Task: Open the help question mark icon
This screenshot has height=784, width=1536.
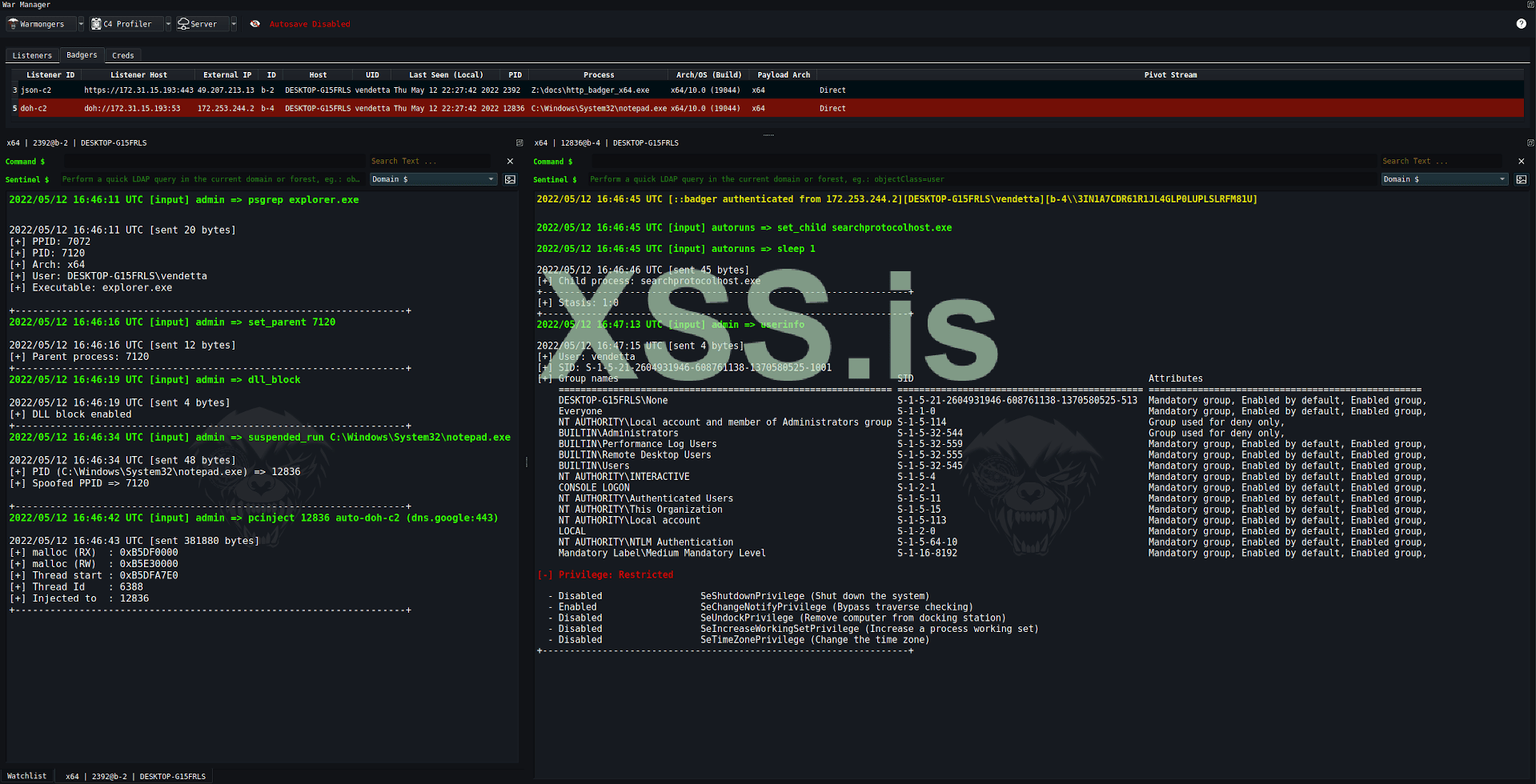Action: click(x=1521, y=24)
